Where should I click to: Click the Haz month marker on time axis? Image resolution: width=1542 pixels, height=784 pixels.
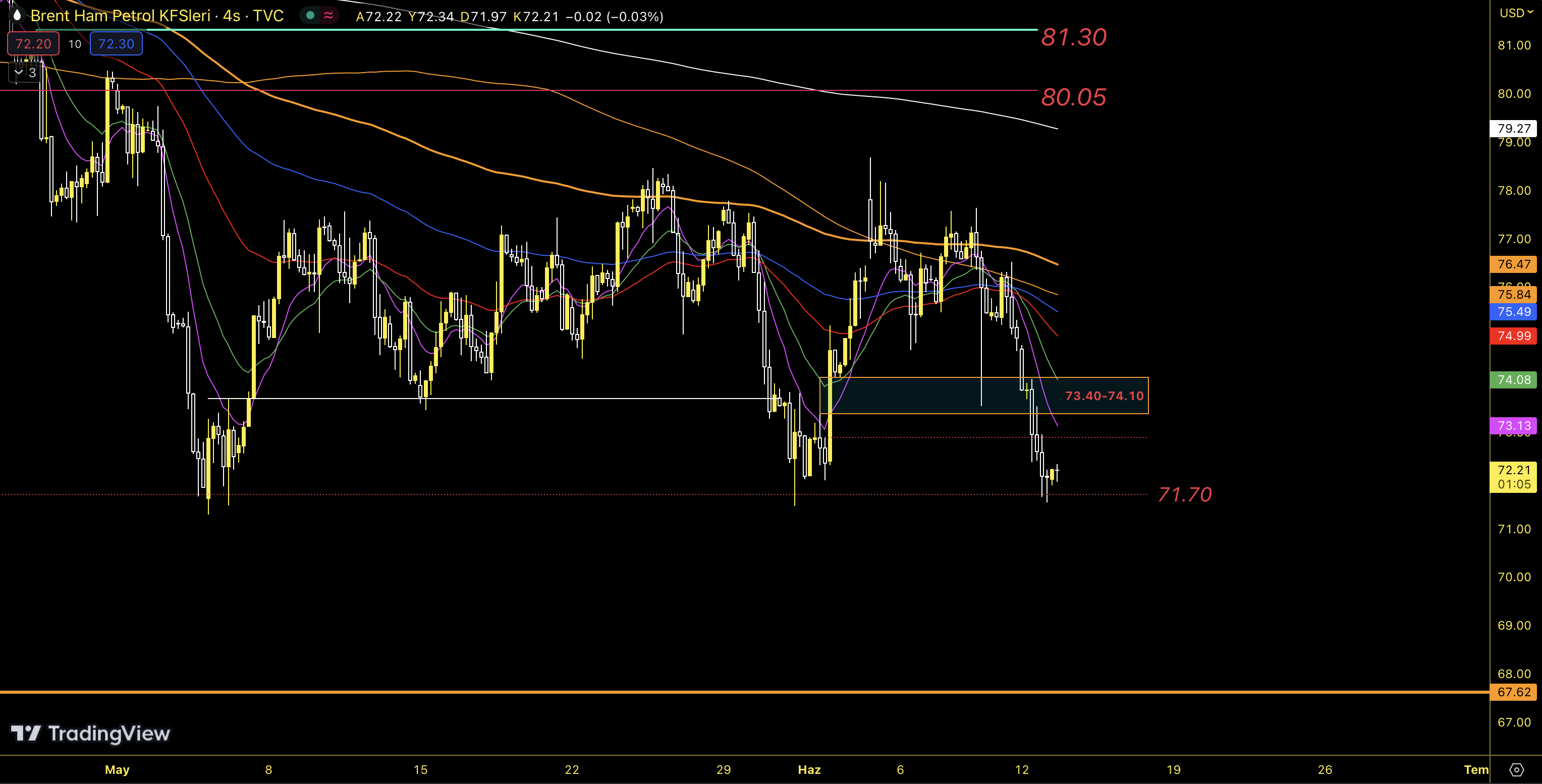click(809, 770)
